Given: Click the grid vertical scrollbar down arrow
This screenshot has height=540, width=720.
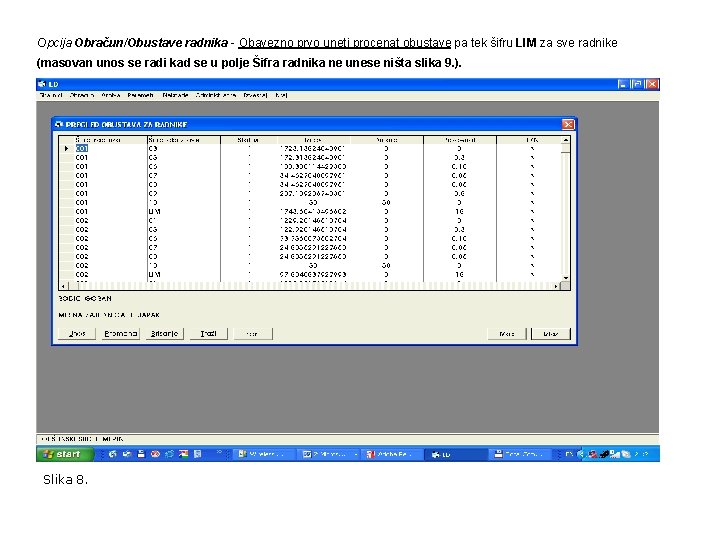Looking at the screenshot, I should 566,278.
